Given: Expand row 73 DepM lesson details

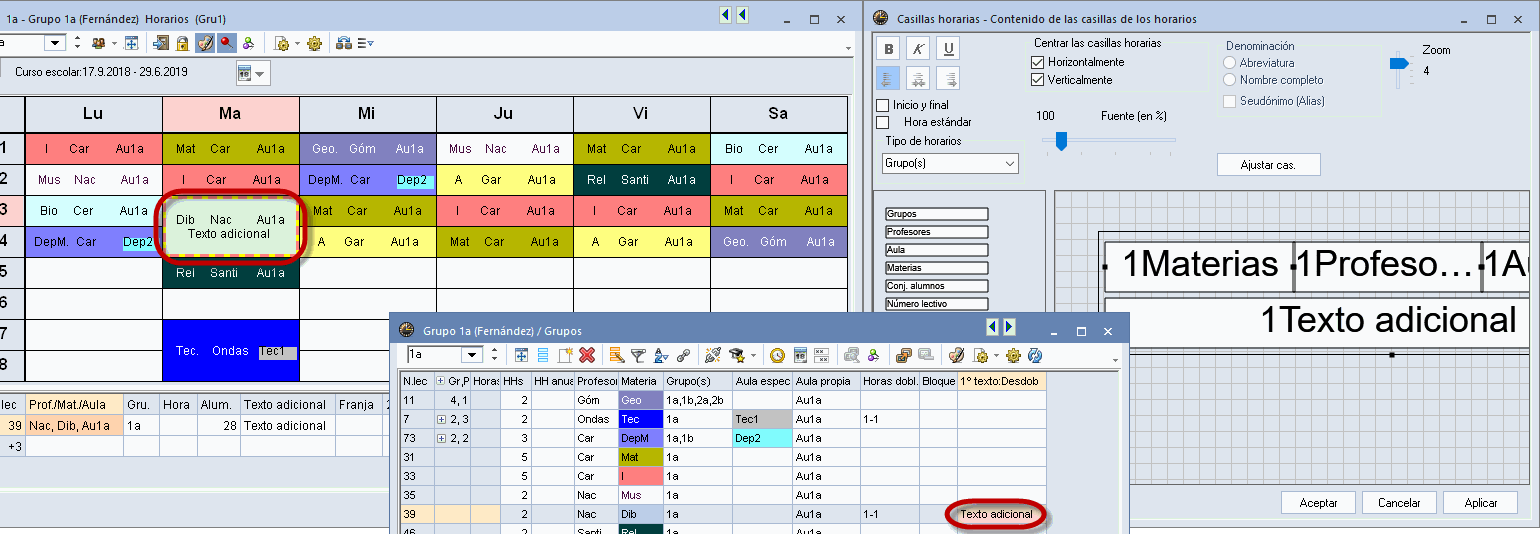Looking at the screenshot, I should coord(442,437).
